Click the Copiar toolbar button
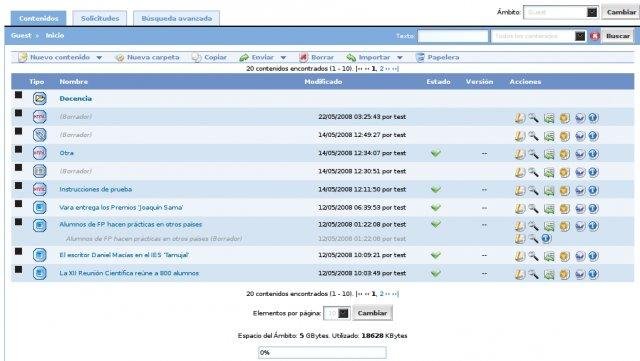 point(209,58)
